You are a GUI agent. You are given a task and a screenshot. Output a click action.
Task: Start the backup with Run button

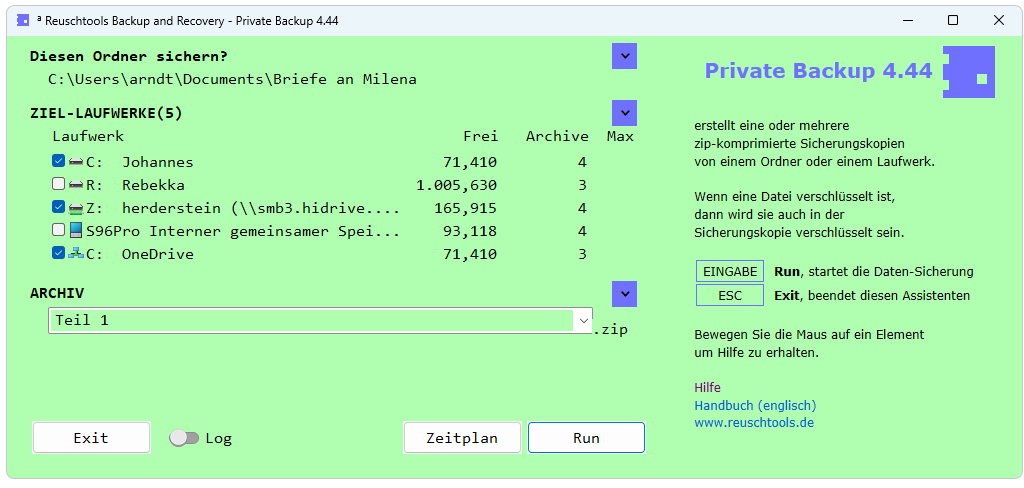[x=586, y=438]
